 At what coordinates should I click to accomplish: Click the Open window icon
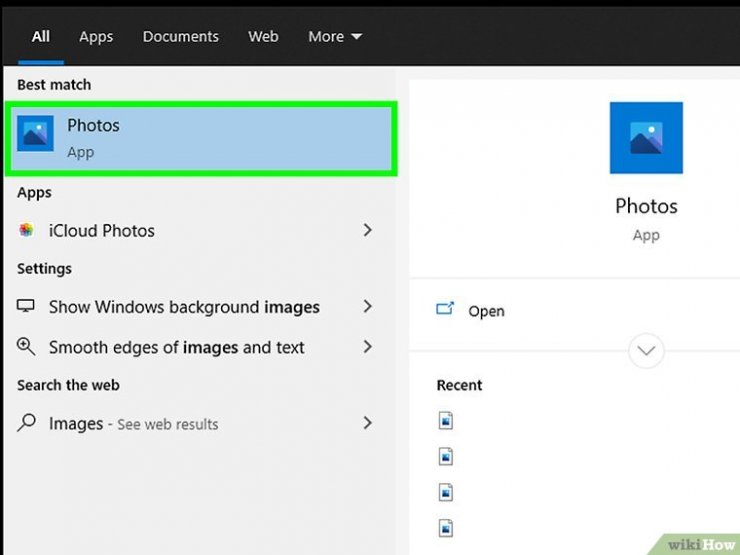coord(445,309)
